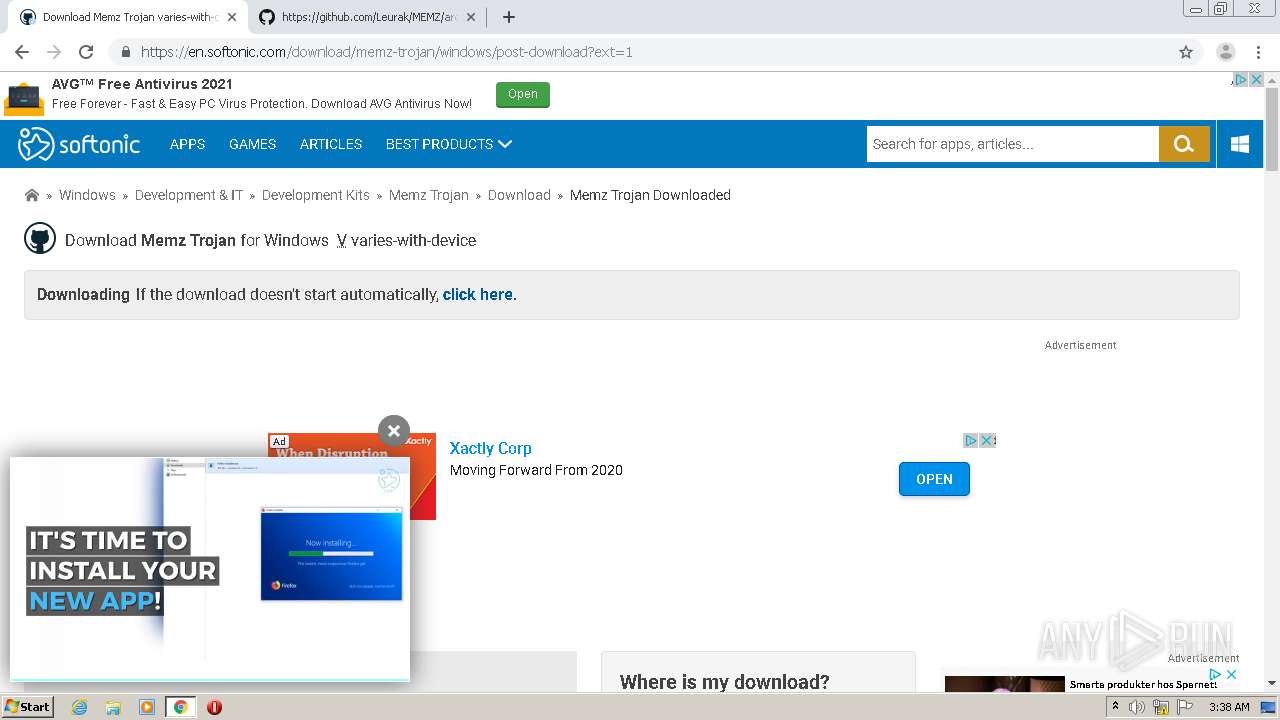
Task: Close the AVG top banner ad
Action: coord(1256,80)
